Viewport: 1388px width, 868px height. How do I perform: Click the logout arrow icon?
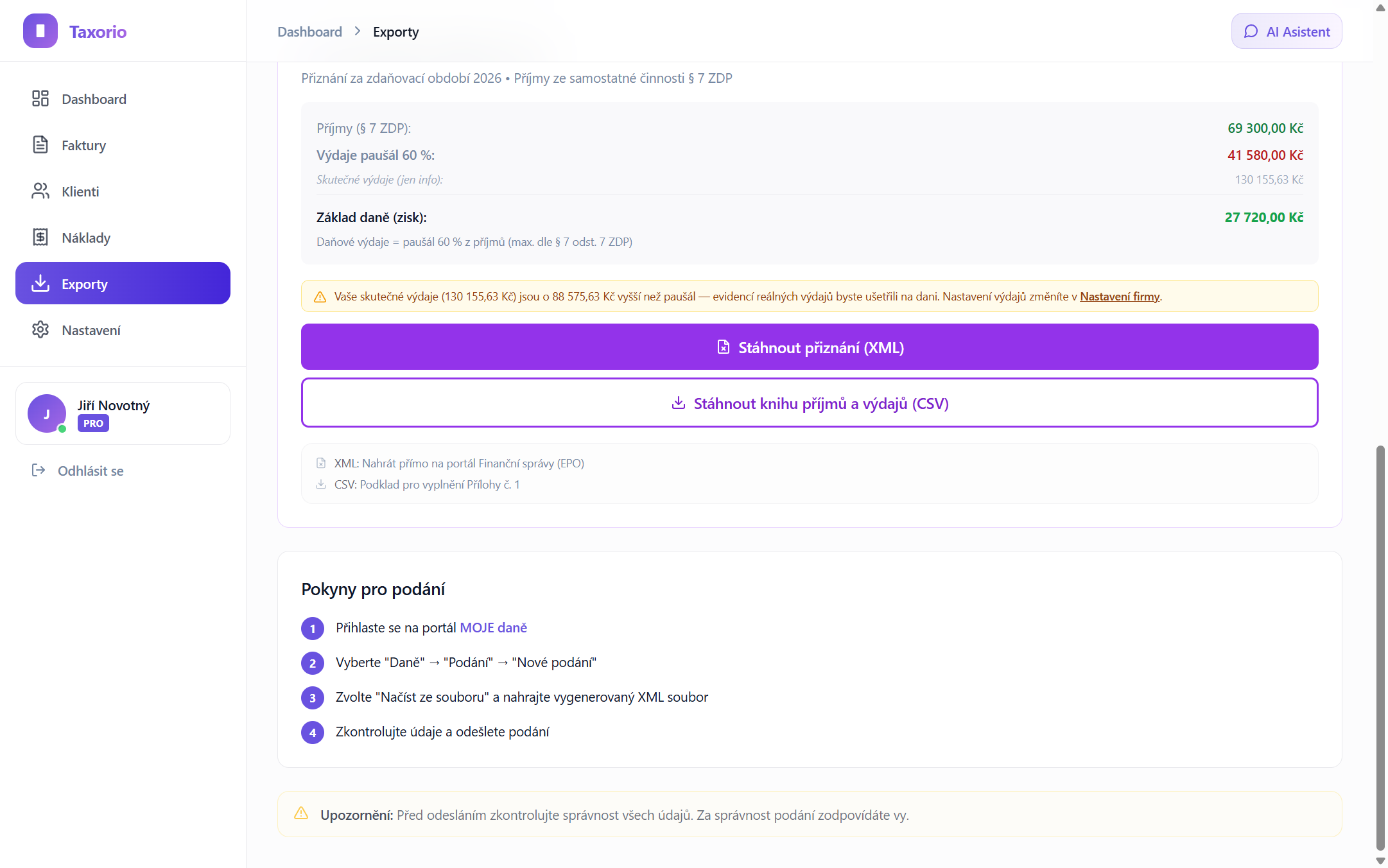pos(39,470)
